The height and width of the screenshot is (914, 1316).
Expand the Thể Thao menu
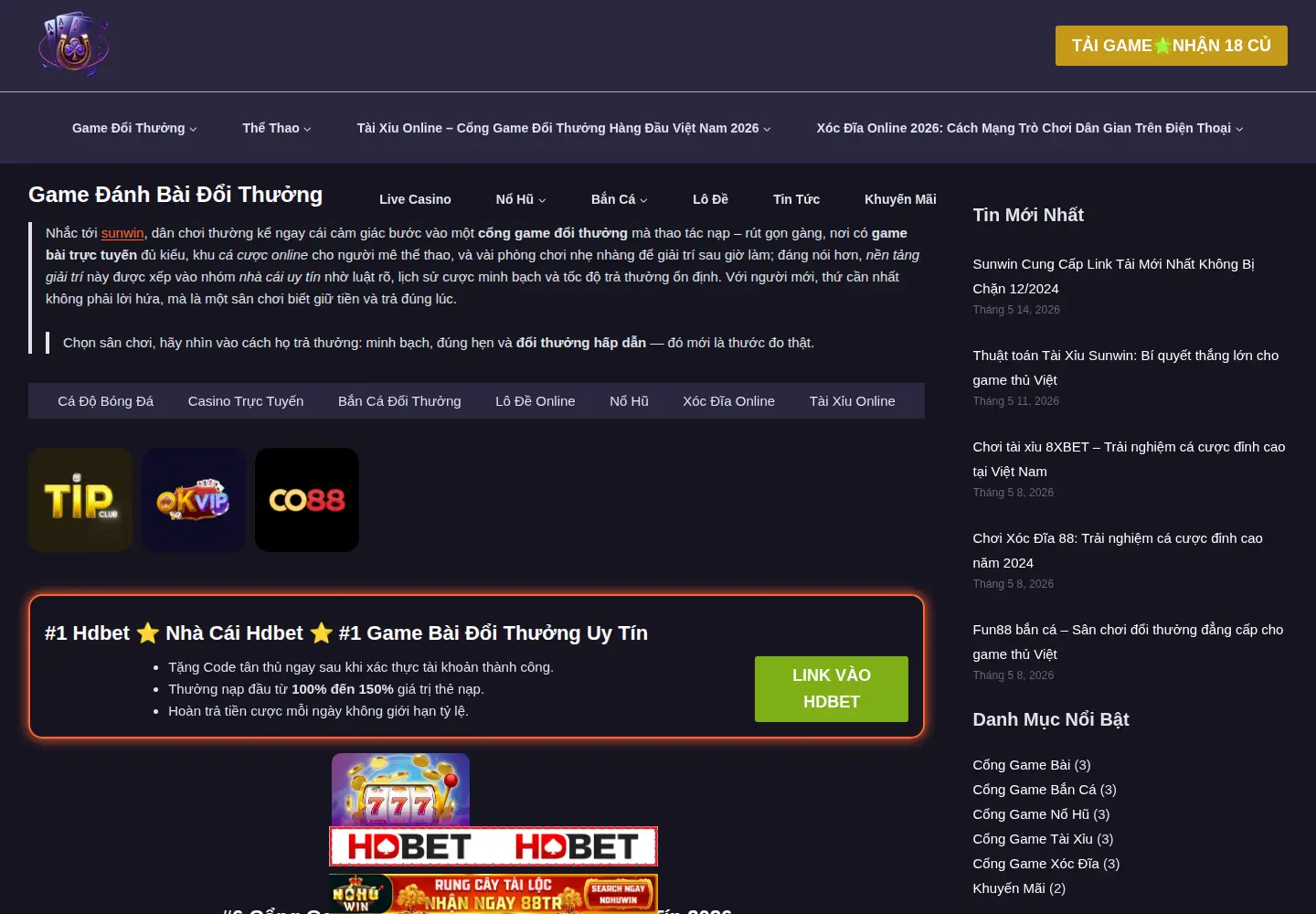point(277,128)
